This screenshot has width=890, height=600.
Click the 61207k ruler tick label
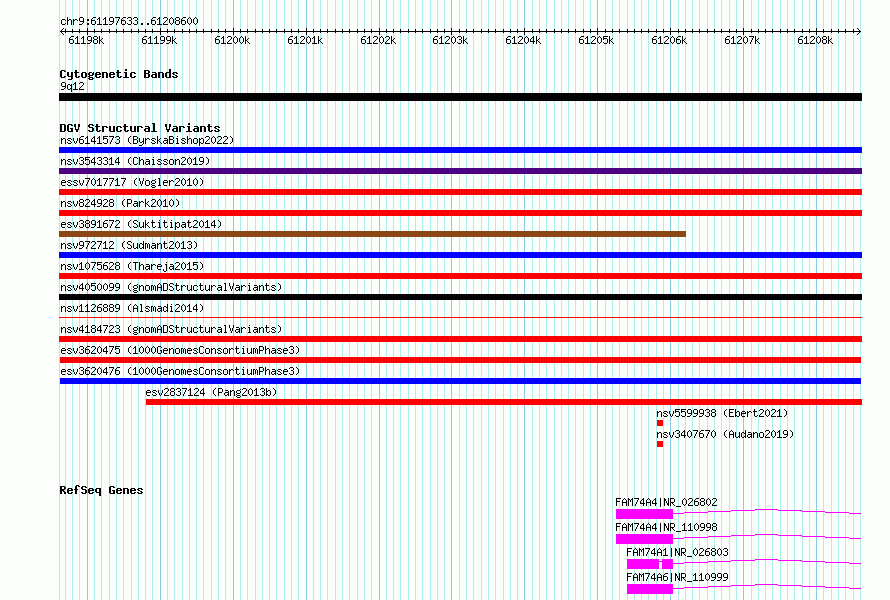(x=742, y=40)
